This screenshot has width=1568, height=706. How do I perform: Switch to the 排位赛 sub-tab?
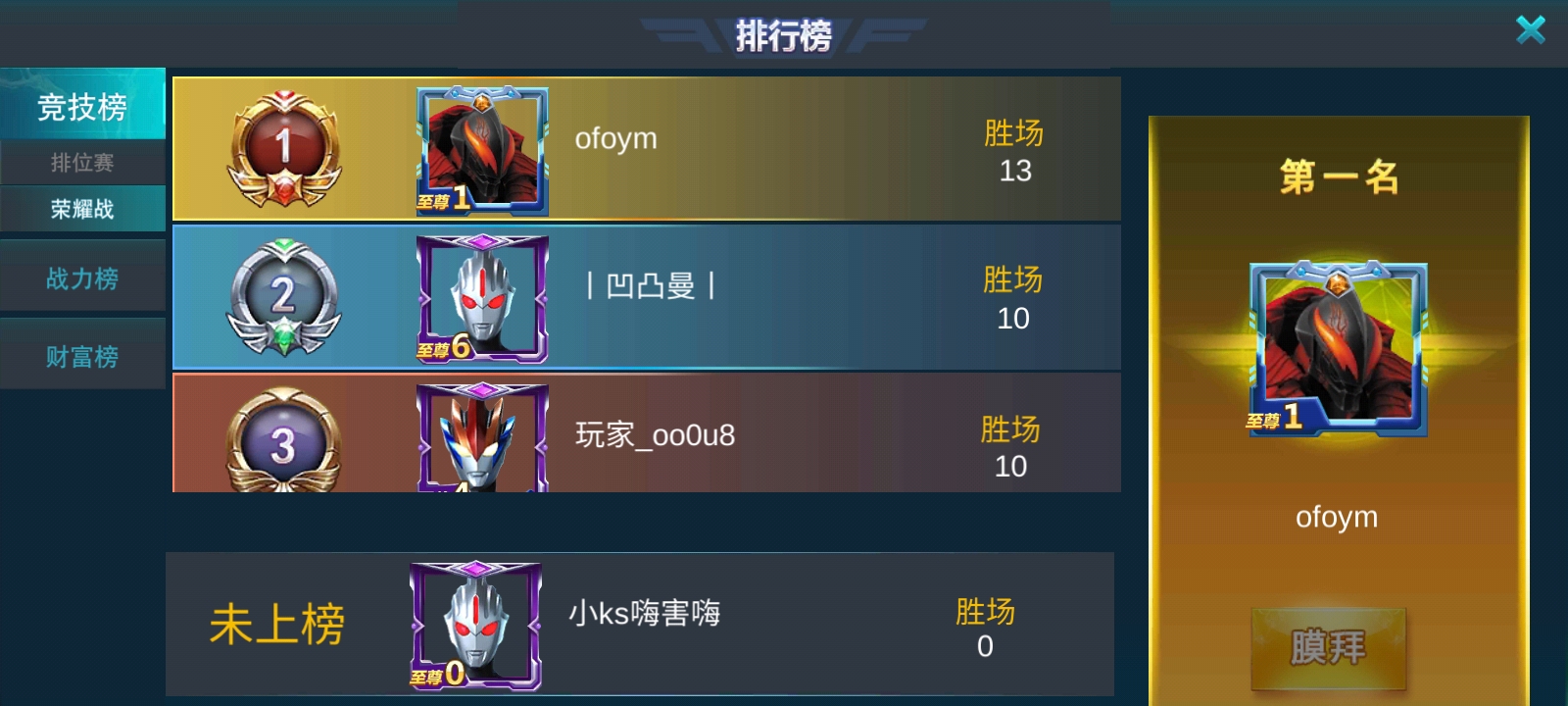(x=82, y=162)
